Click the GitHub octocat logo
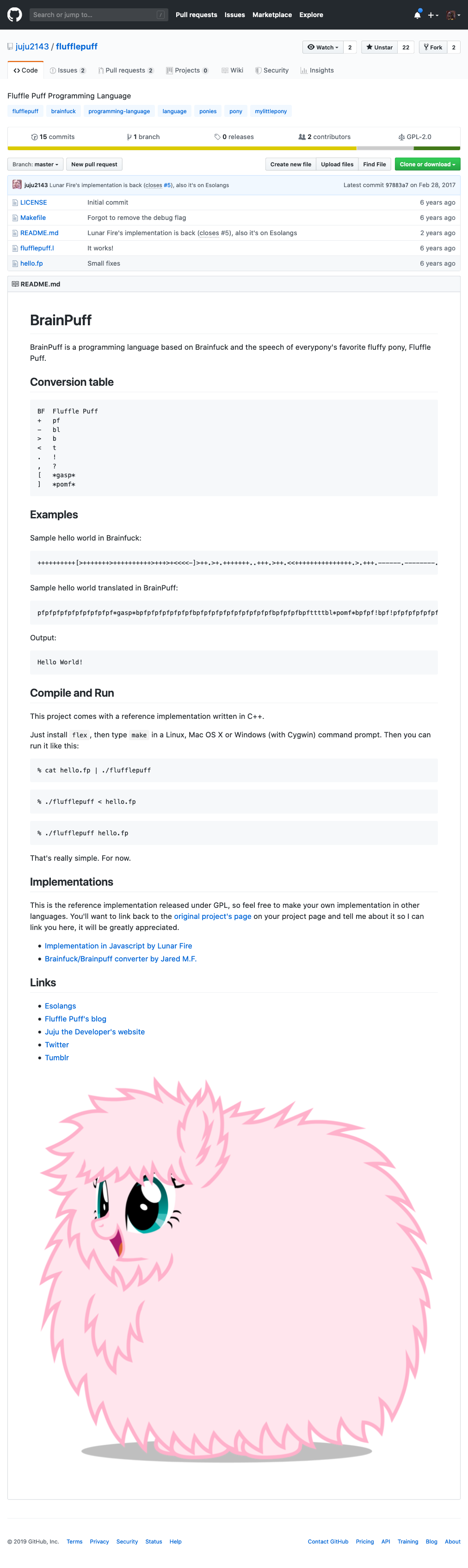Viewport: 468px width, 1568px height. pos(15,15)
